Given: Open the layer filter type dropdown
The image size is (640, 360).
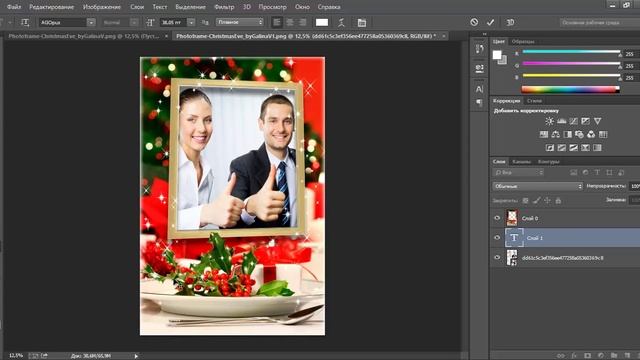Looking at the screenshot, I should 518,173.
